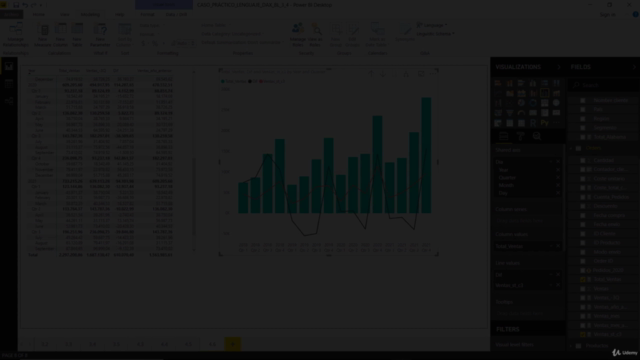Collapse the Fields pane

(634, 67)
